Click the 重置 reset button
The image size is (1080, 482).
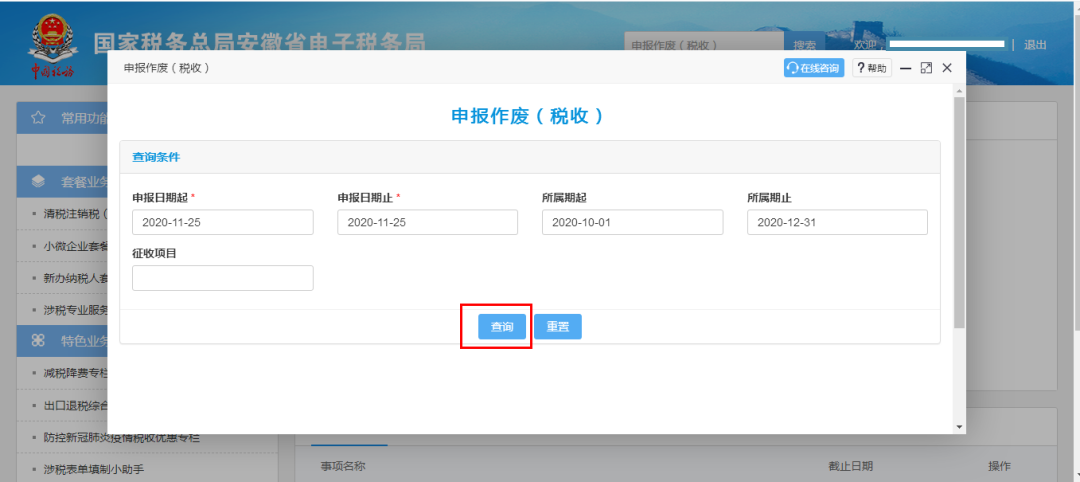[x=558, y=327]
